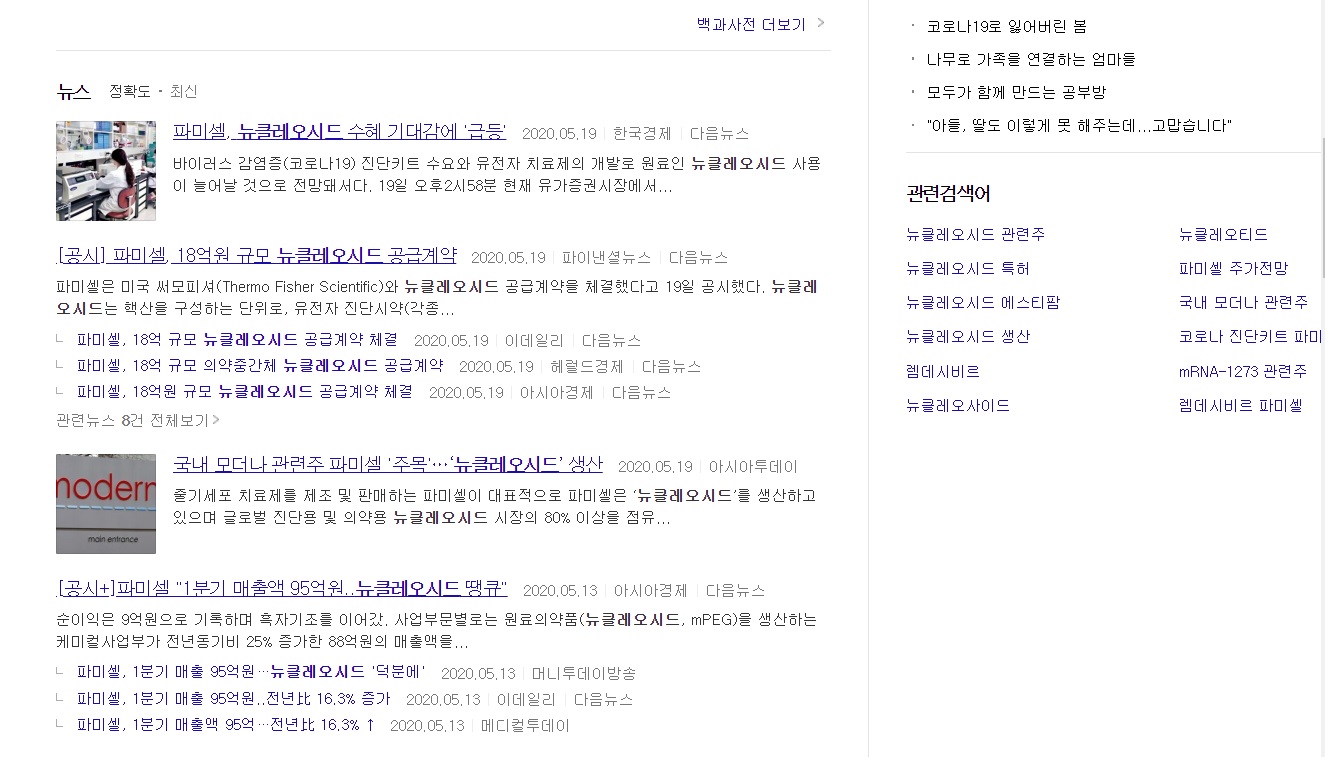The image size is (1325, 757).
Task: Open 코로나19로 잃어버린 봄 link
Action: 1007,27
